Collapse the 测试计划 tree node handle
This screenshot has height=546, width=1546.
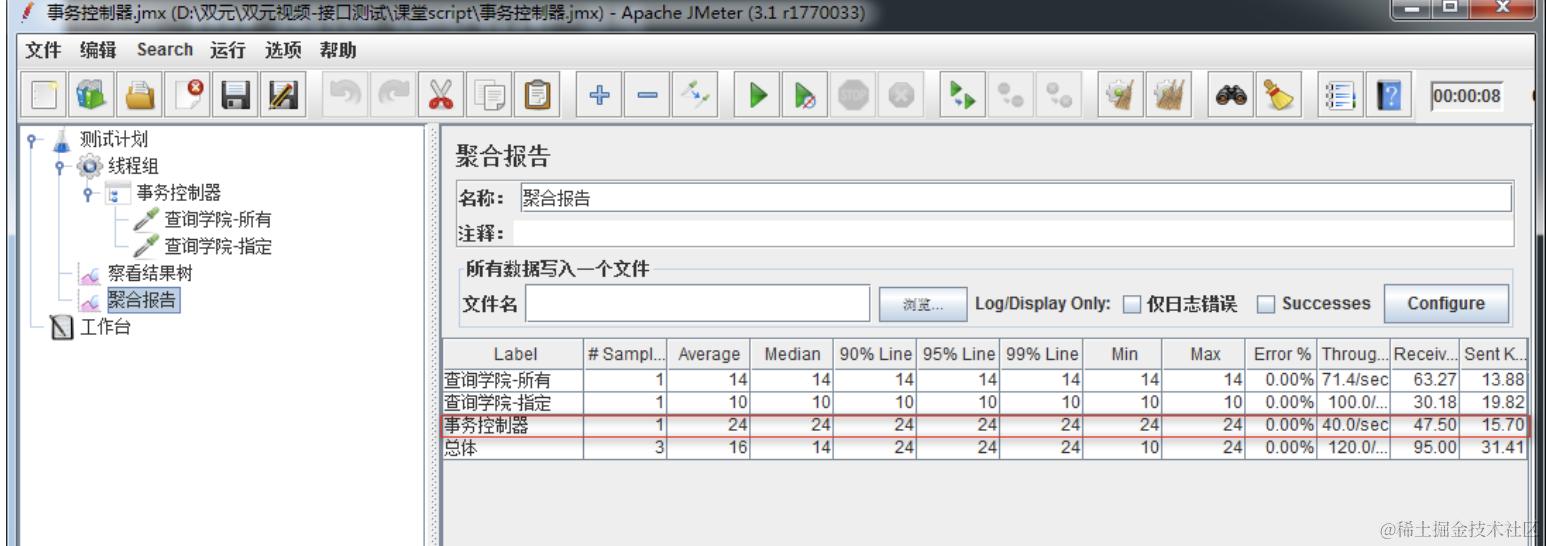[33, 140]
